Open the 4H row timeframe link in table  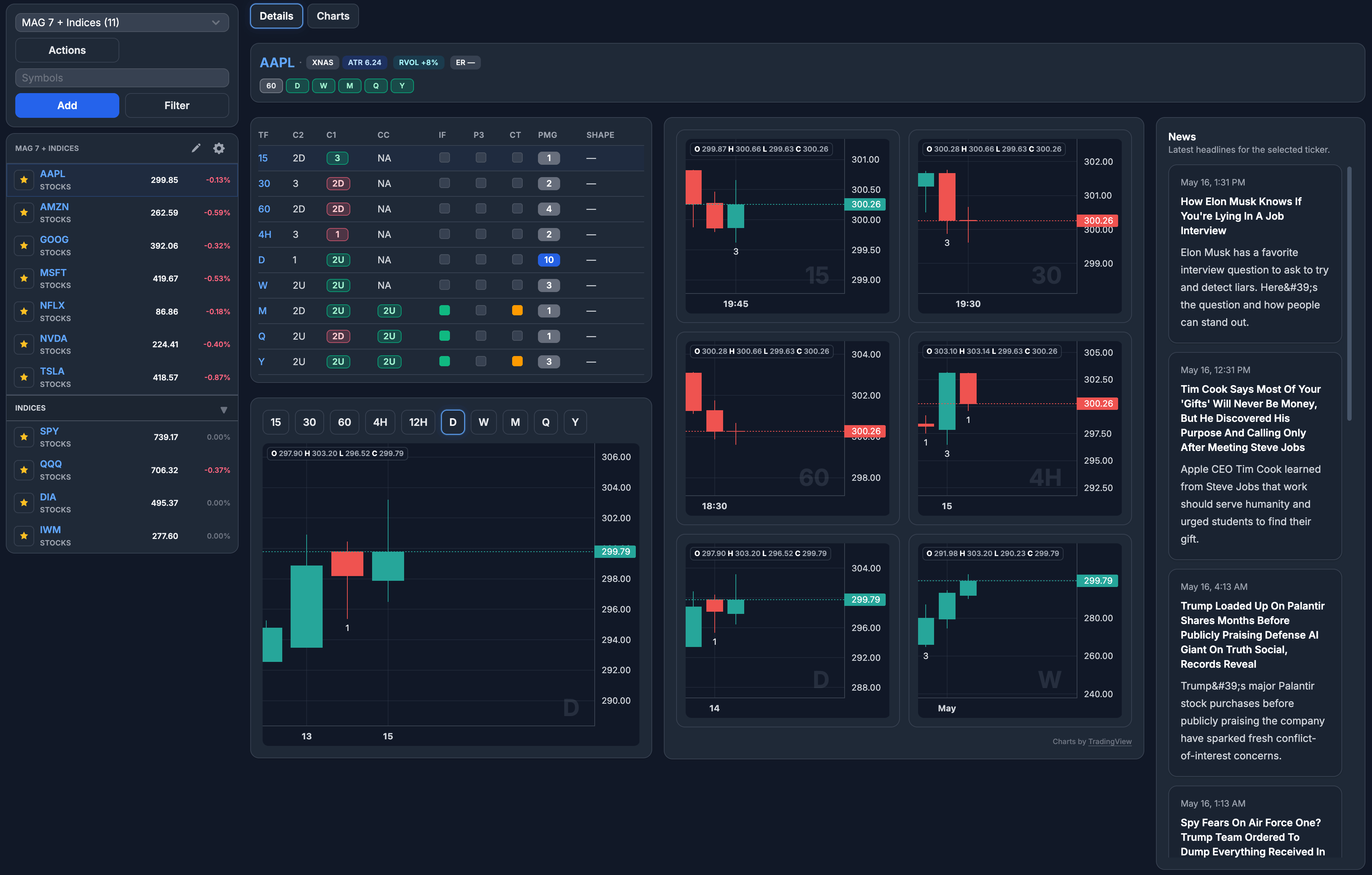coord(265,234)
